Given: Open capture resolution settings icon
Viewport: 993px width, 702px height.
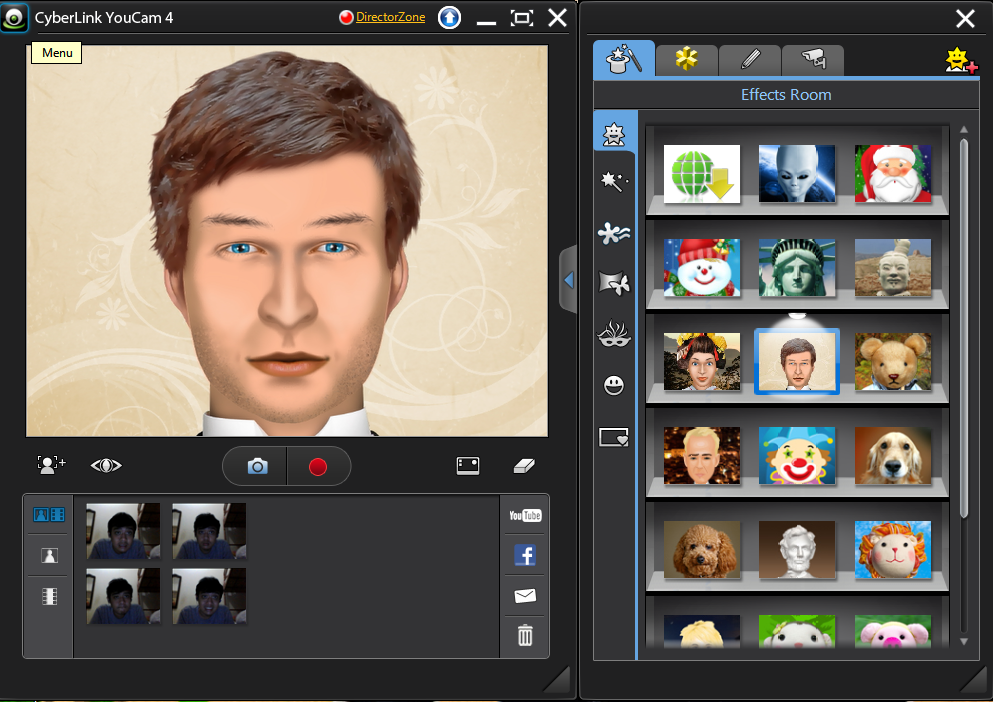Looking at the screenshot, I should pos(467,466).
